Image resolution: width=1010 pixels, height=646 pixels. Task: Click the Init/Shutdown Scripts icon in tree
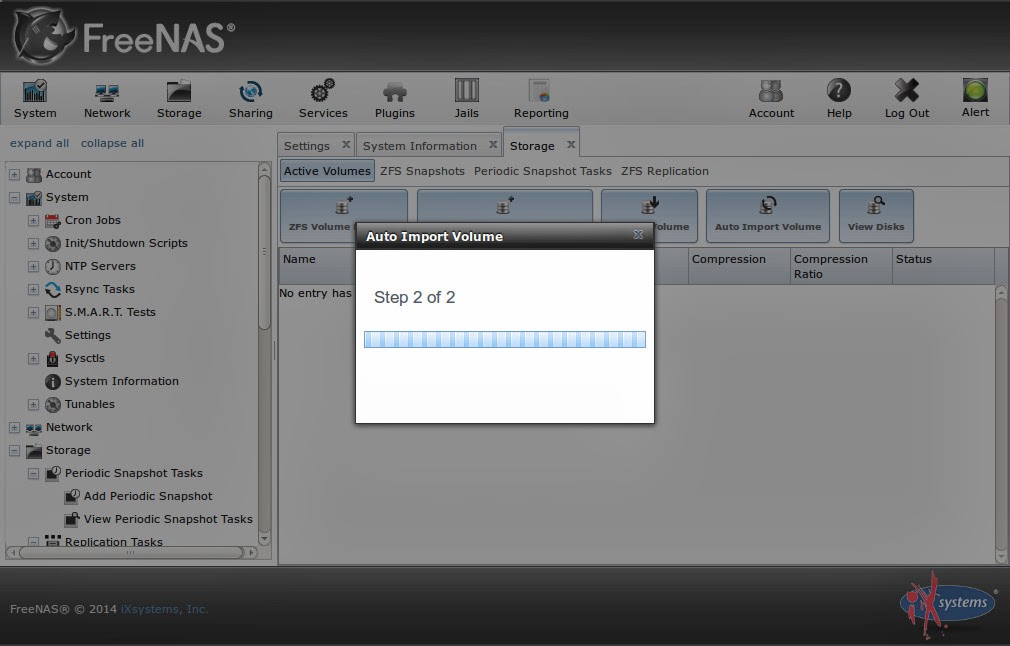53,243
